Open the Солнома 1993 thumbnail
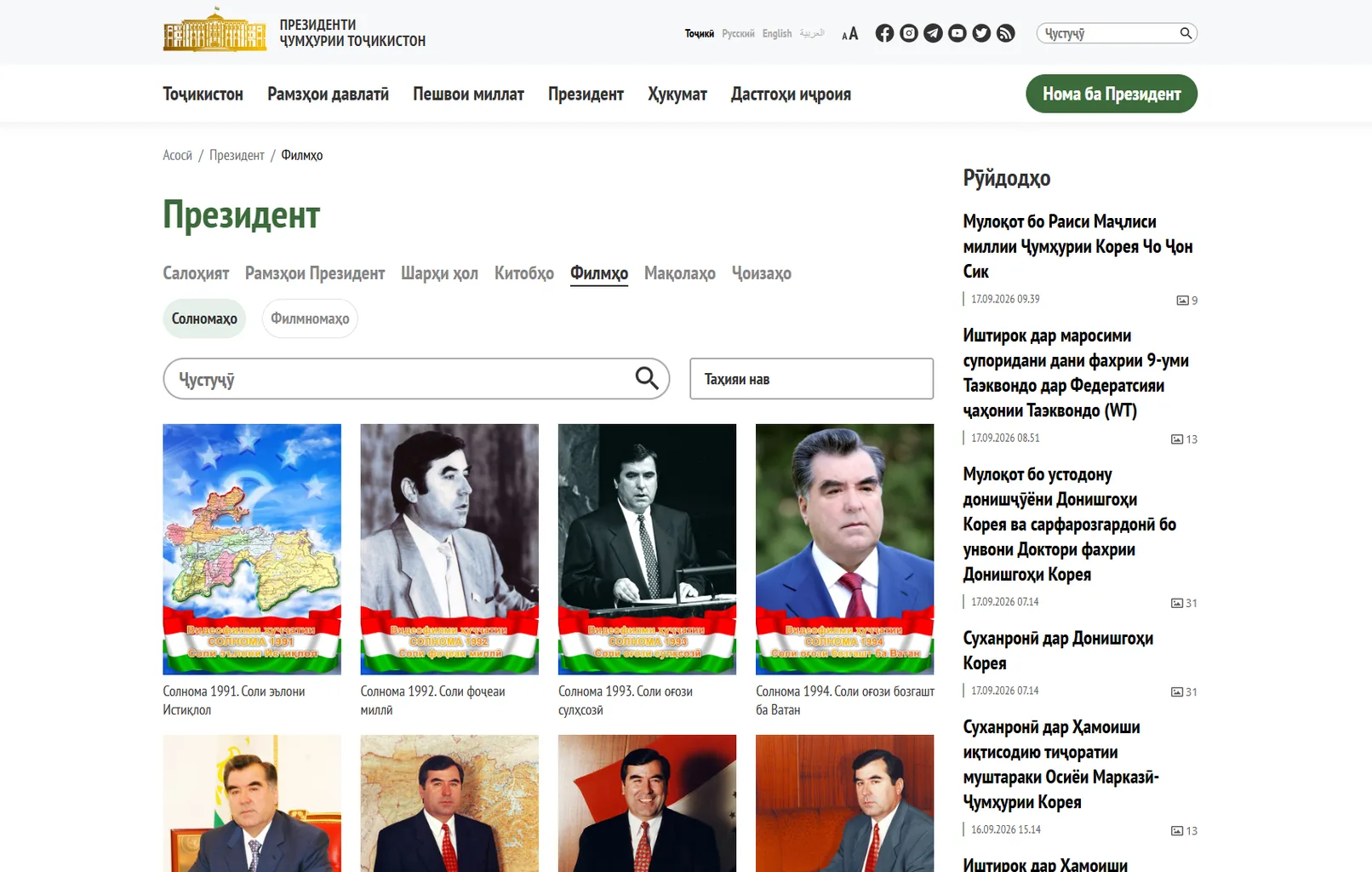 coord(647,549)
